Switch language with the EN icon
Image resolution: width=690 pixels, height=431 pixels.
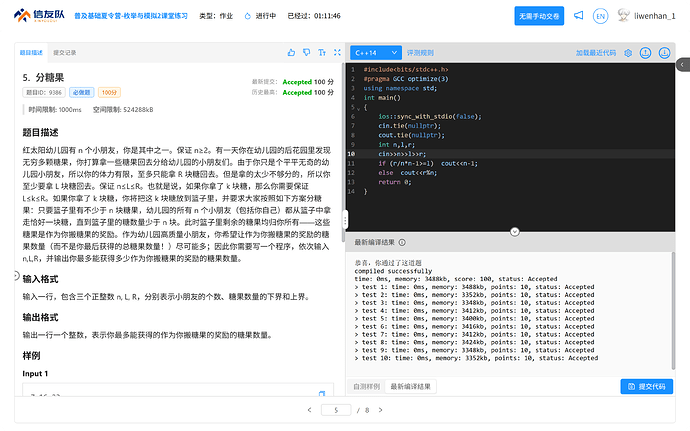pos(601,16)
